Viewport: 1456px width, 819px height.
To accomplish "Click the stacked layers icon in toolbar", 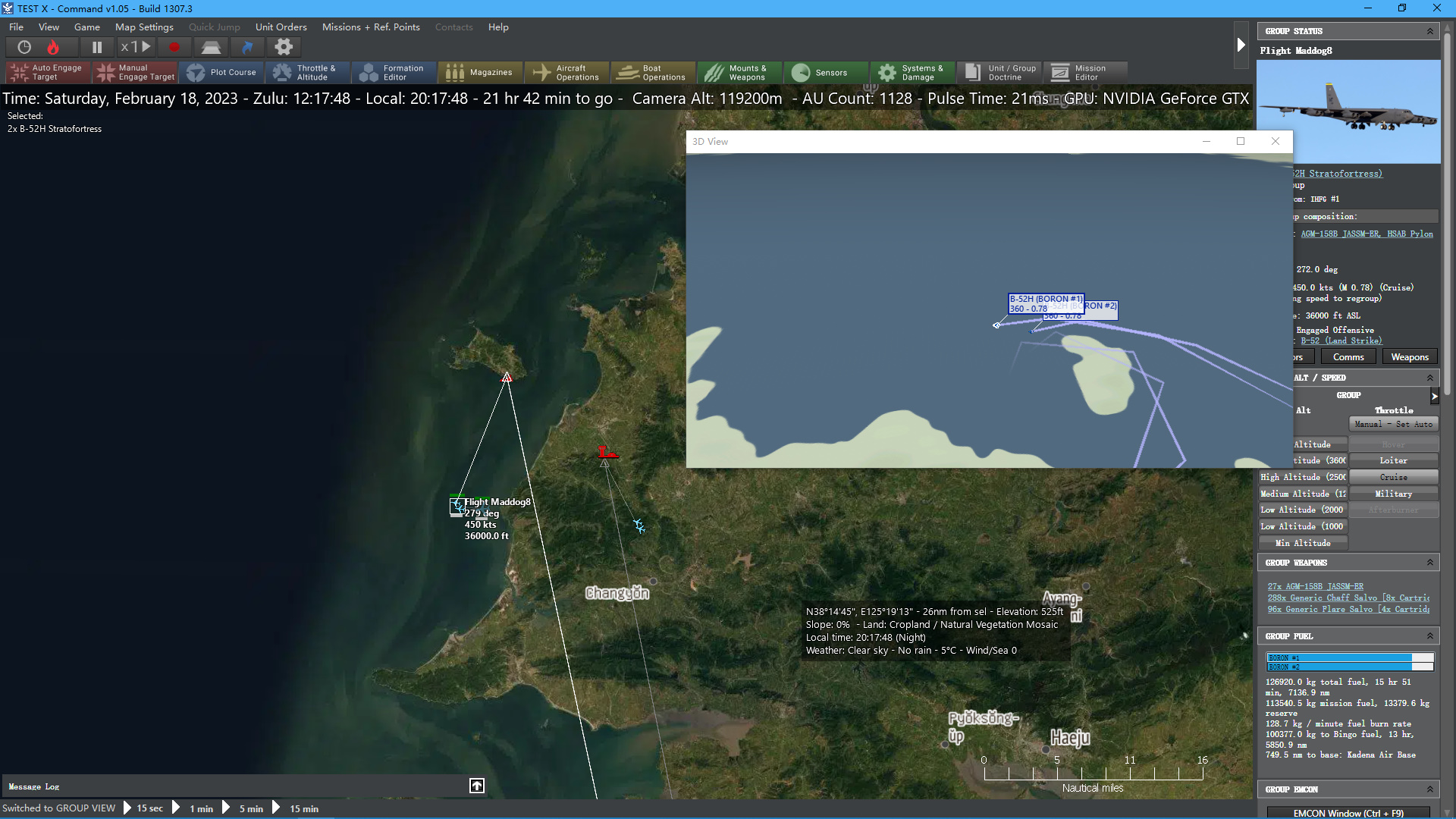I will (211, 47).
